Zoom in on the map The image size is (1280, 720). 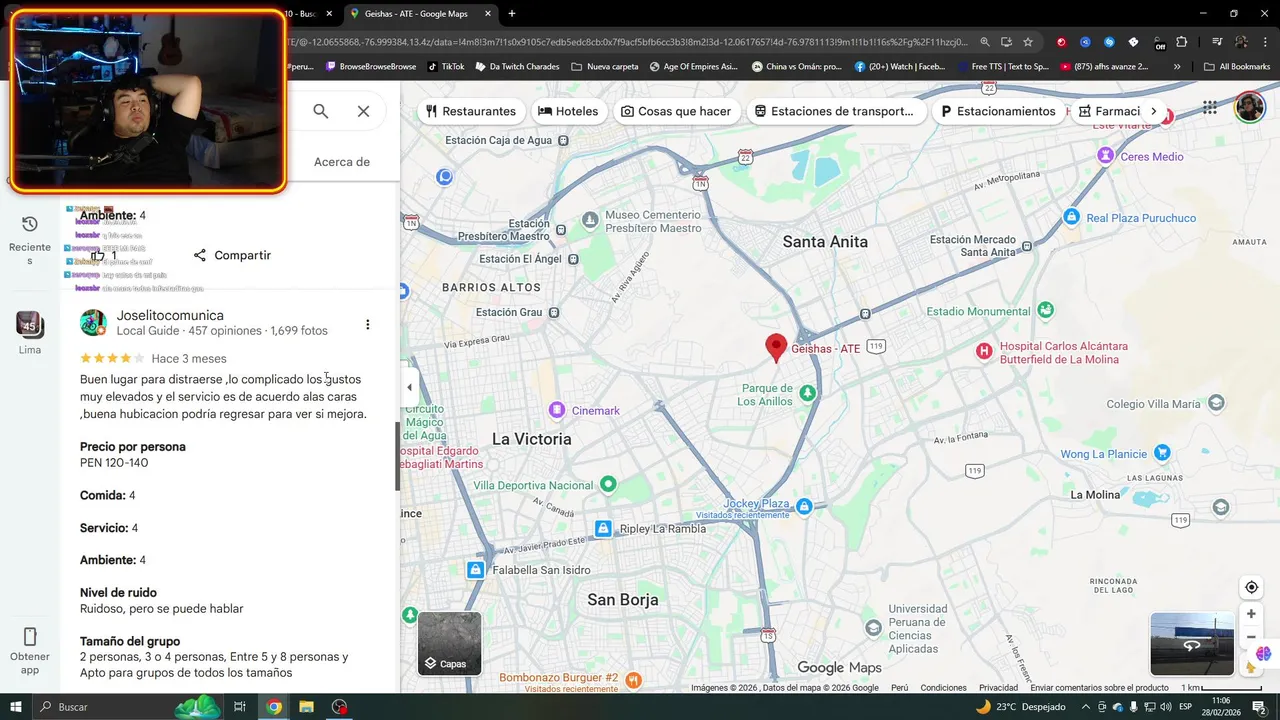click(1251, 614)
